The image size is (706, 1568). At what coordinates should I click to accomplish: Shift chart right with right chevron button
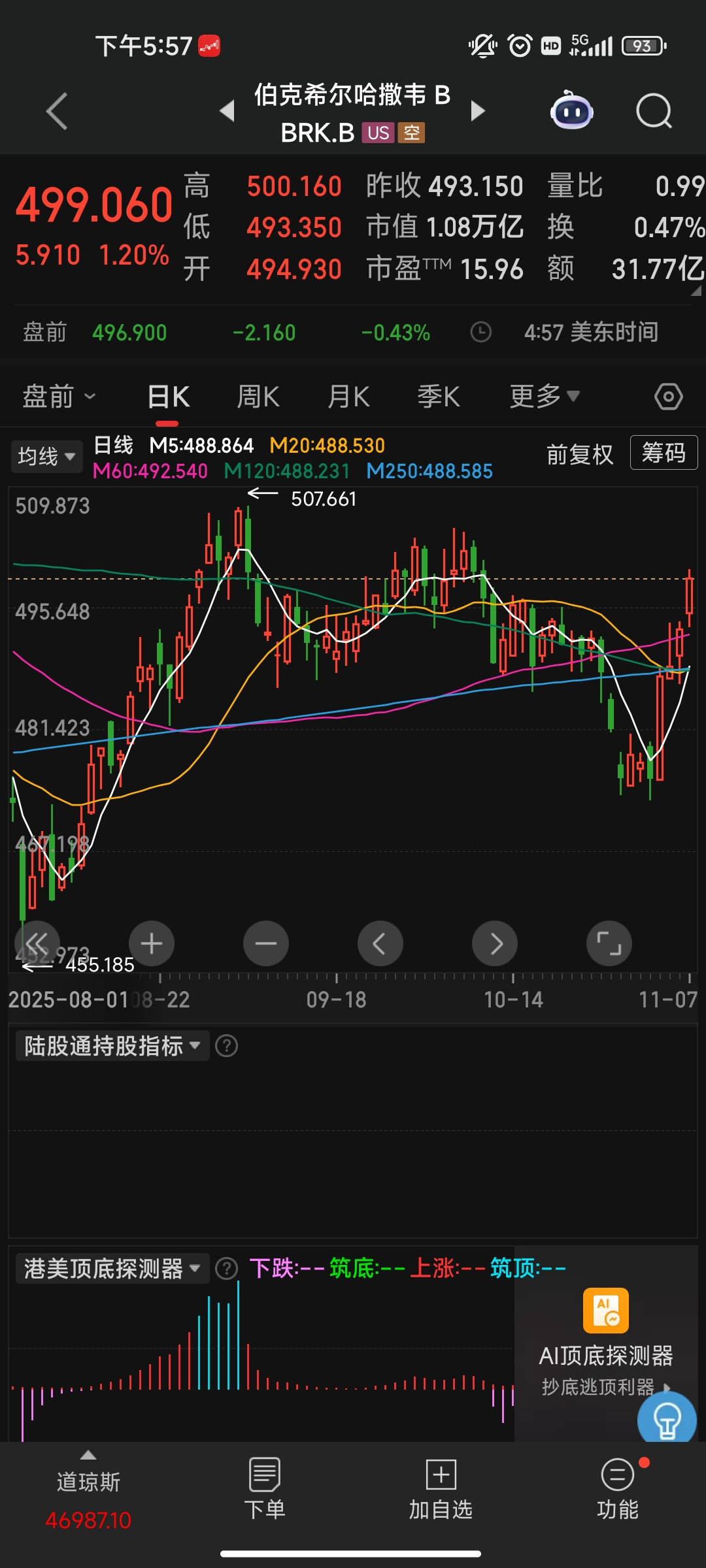[495, 943]
